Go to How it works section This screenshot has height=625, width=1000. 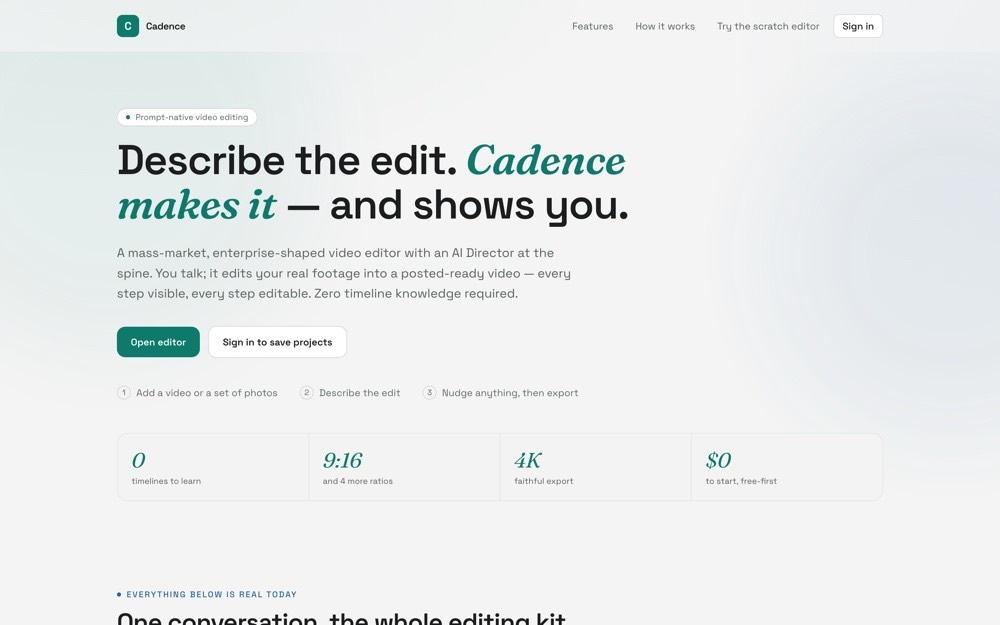(x=665, y=26)
